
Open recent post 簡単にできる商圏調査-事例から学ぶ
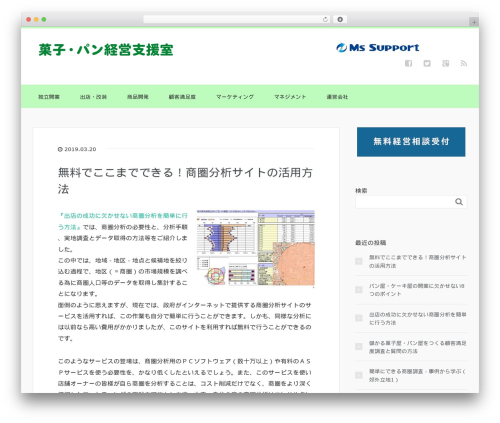[417, 375]
